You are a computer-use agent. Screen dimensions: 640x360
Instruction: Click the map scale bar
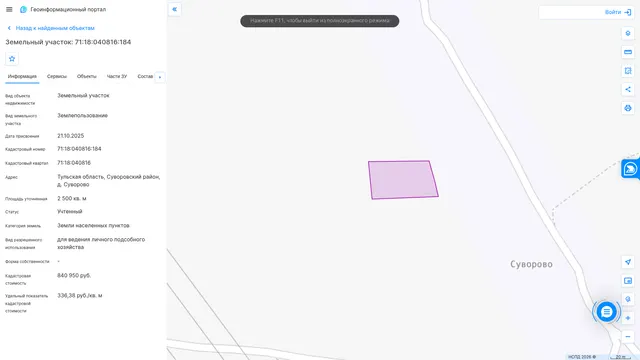click(x=620, y=357)
